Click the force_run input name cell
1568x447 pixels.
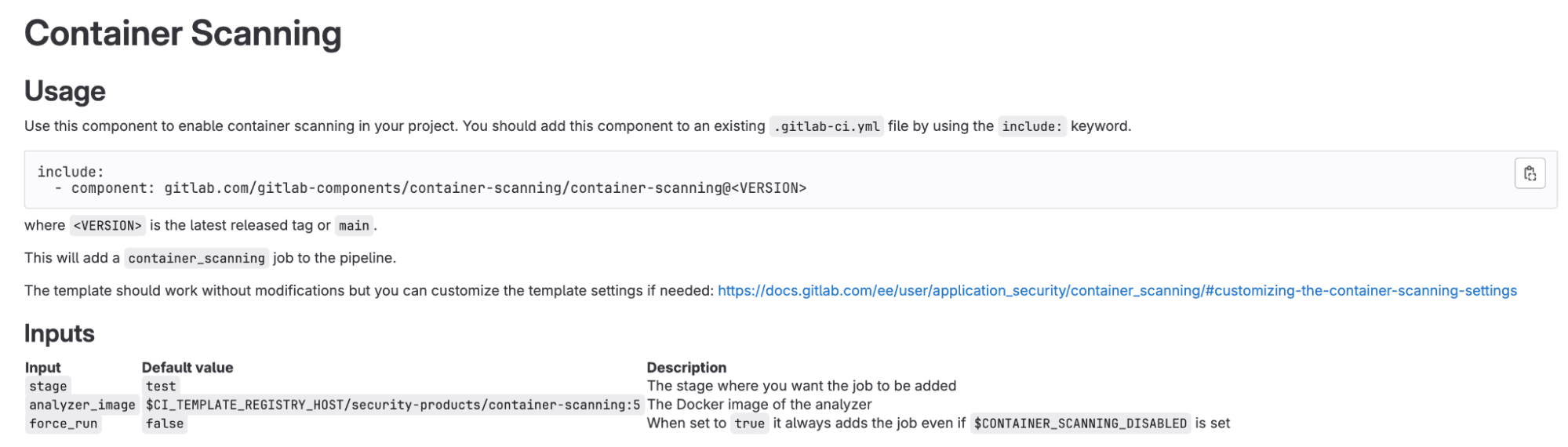(x=64, y=423)
